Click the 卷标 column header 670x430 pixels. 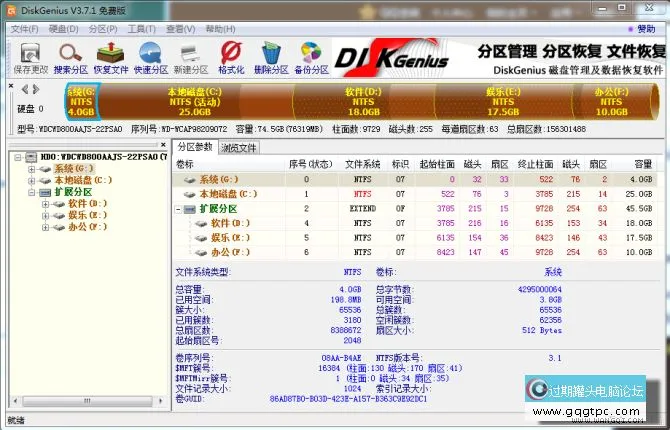(x=229, y=164)
